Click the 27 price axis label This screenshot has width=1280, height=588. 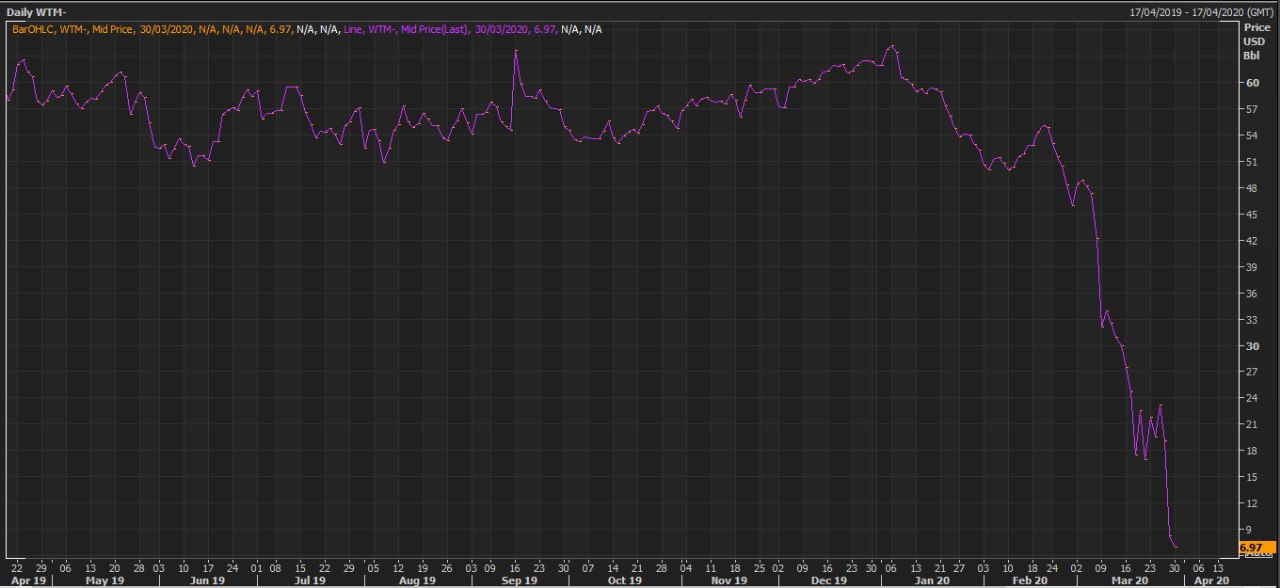coord(1251,372)
